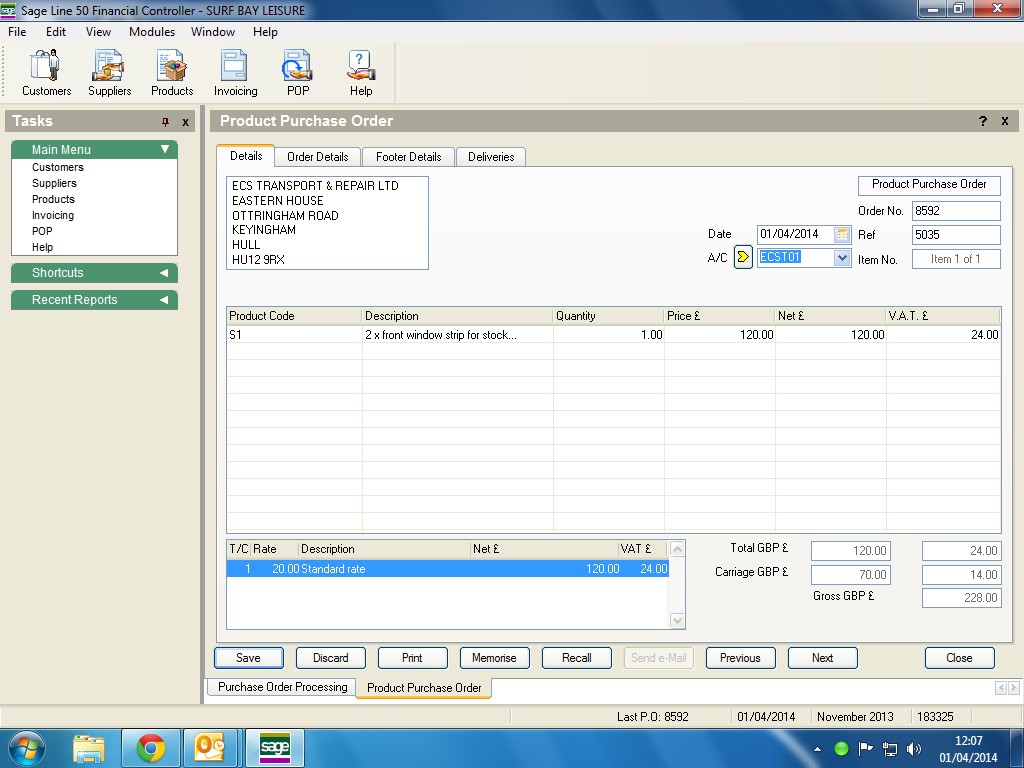Click the Ref input field

coord(955,235)
